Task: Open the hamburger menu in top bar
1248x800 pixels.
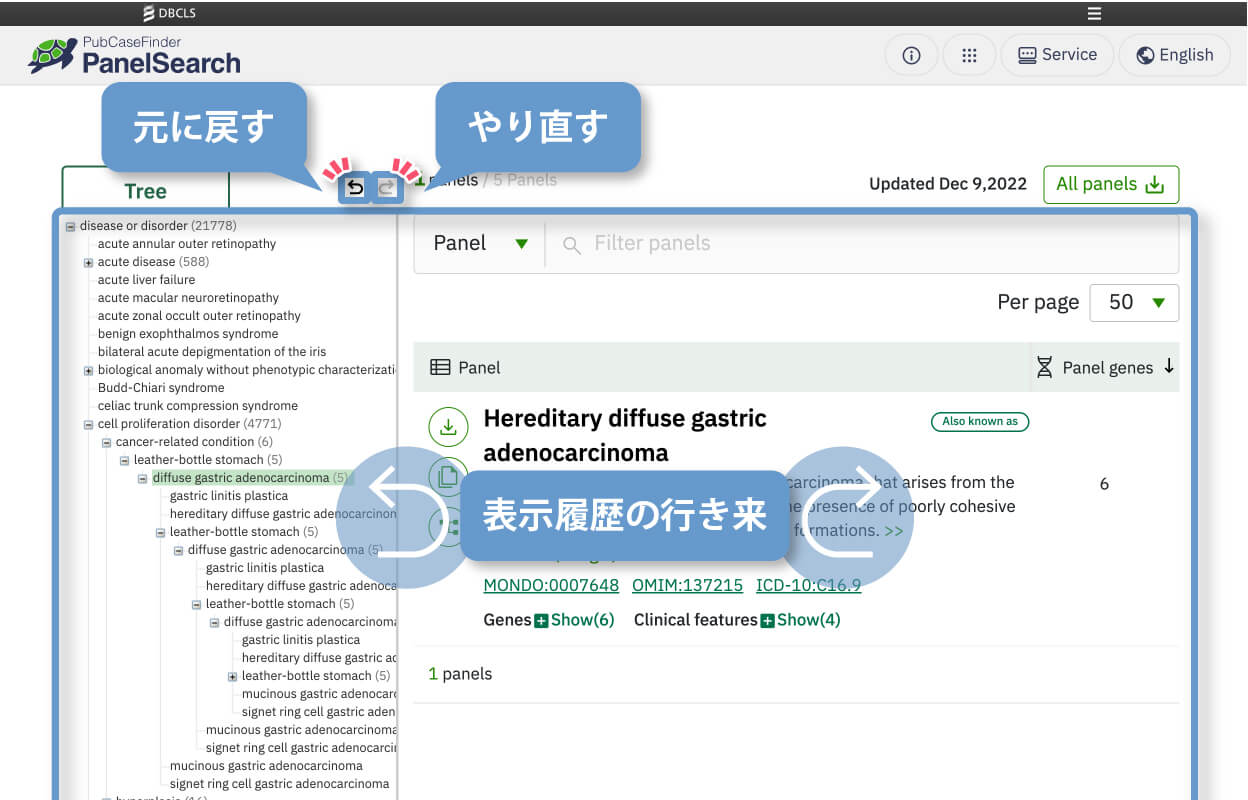Action: (1094, 13)
